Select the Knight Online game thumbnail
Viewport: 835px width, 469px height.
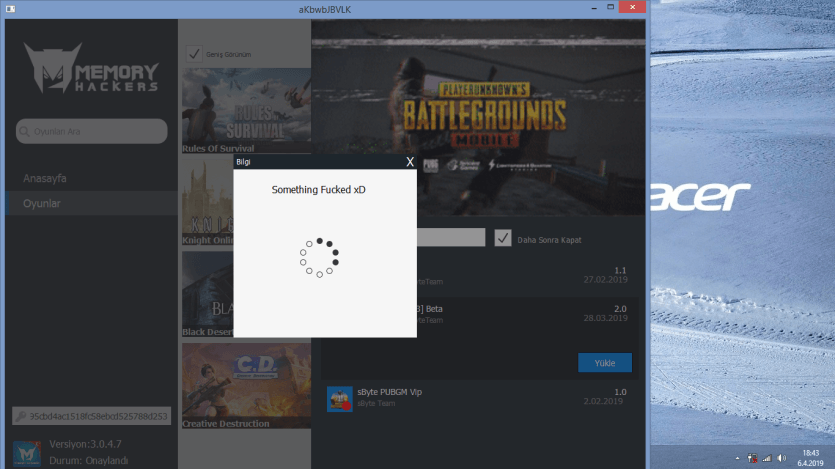[x=208, y=201]
